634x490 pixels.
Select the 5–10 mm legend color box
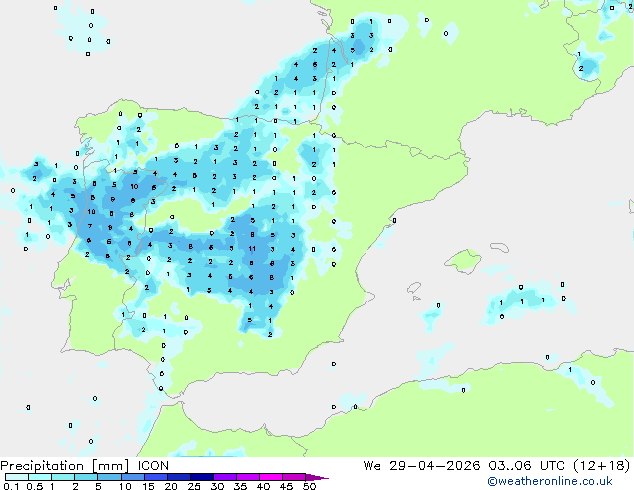click(109, 477)
